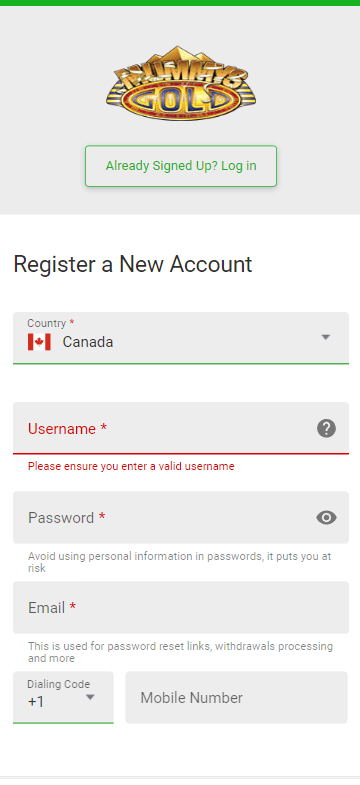Focus the Password input field
This screenshot has width=360, height=785.
click(181, 517)
